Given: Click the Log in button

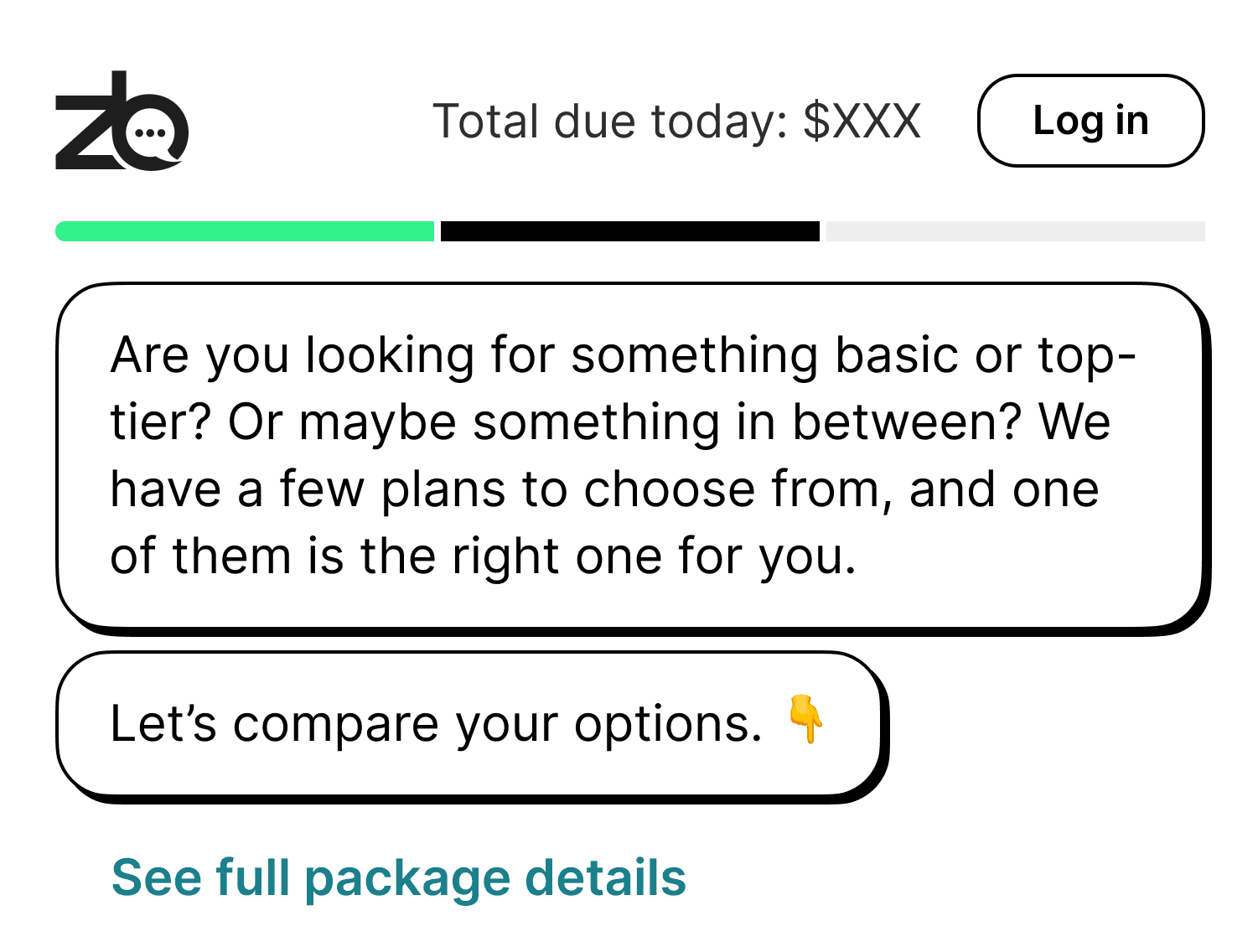Looking at the screenshot, I should pyautogui.click(x=1090, y=121).
